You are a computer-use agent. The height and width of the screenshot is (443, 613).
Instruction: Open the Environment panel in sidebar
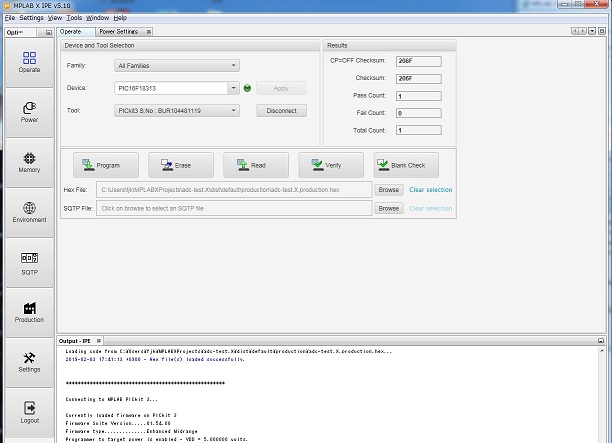[29, 213]
